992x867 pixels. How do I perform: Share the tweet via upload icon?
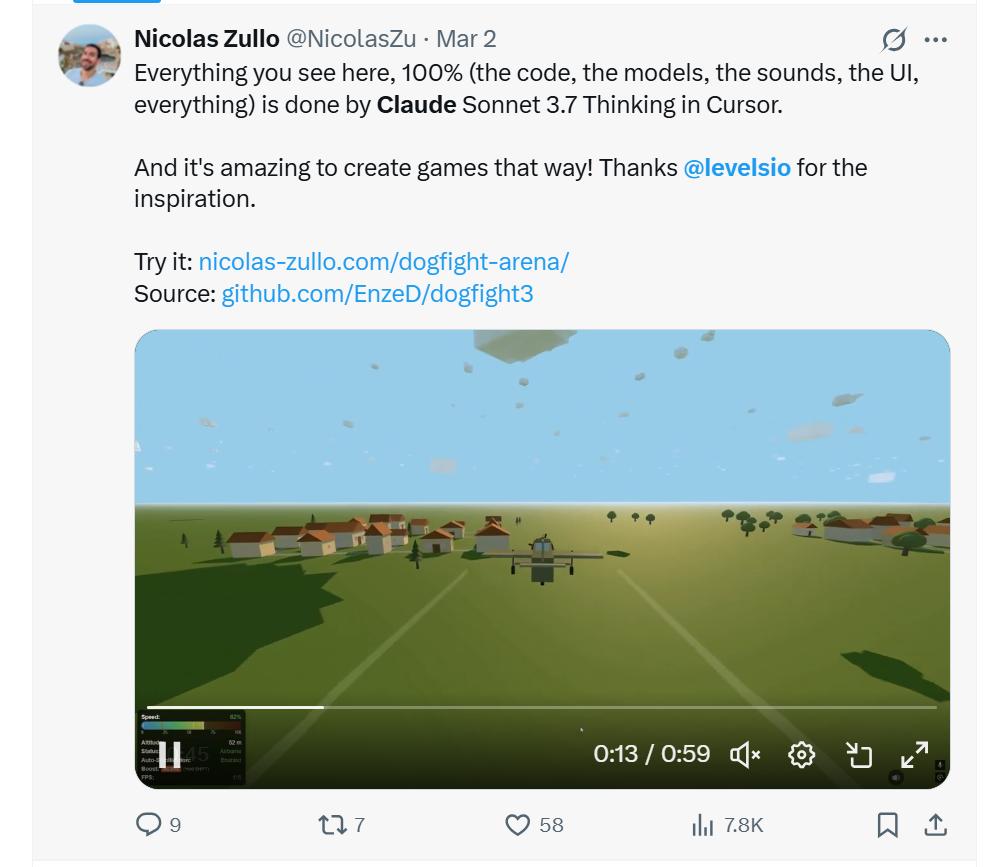pos(936,825)
